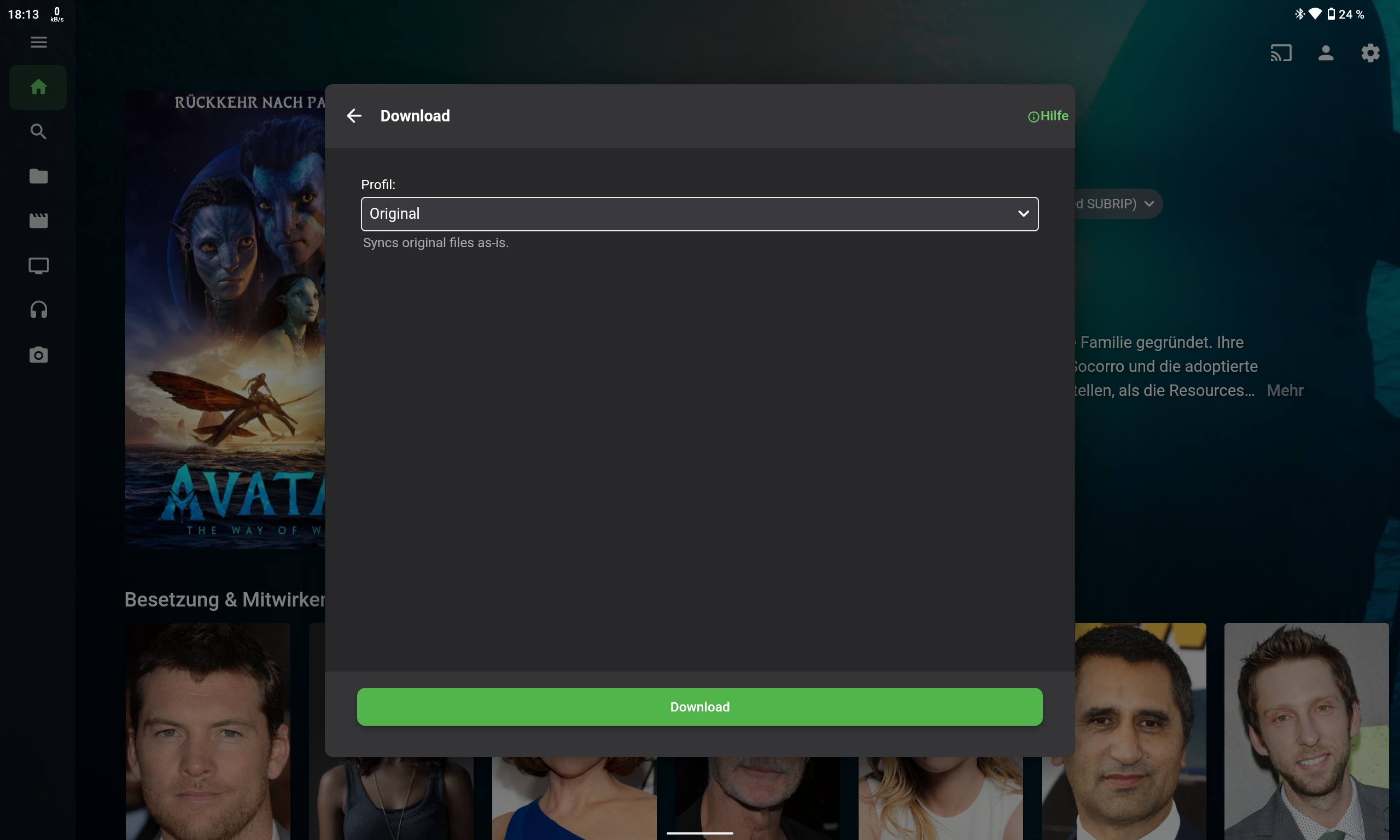Go back using the dialog arrow
Viewport: 1400px width, 840px height.
click(354, 116)
